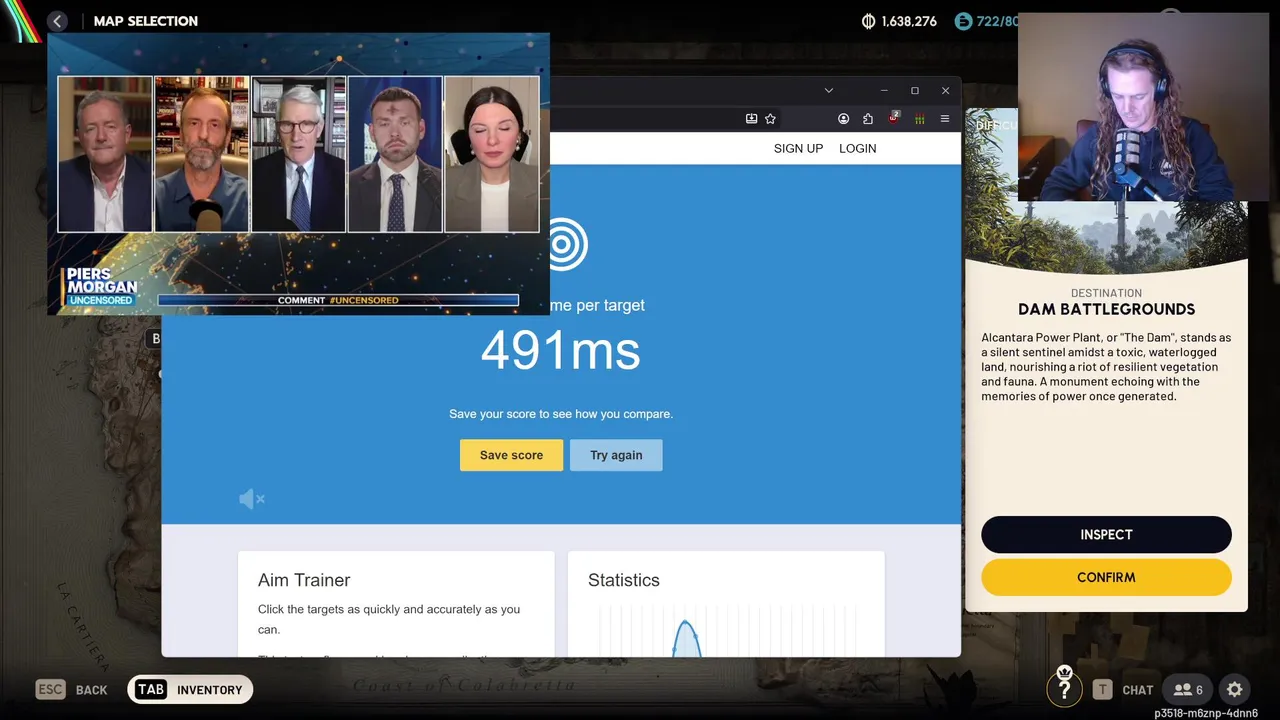Click the INSPECT button

[1106, 535]
